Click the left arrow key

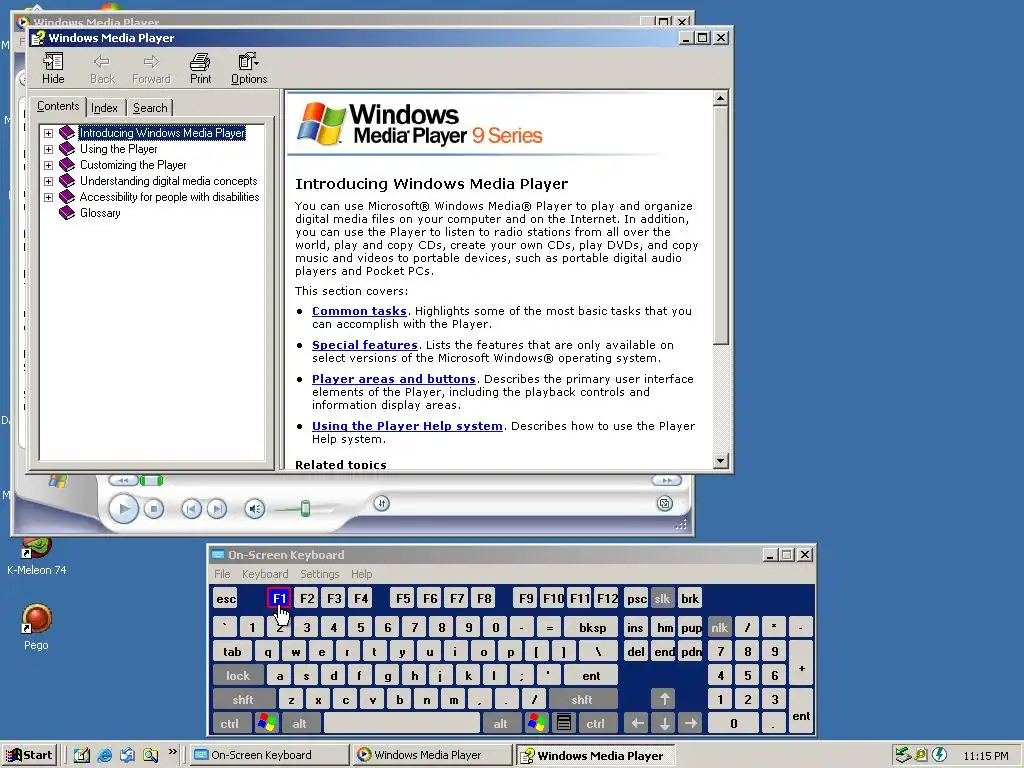637,724
